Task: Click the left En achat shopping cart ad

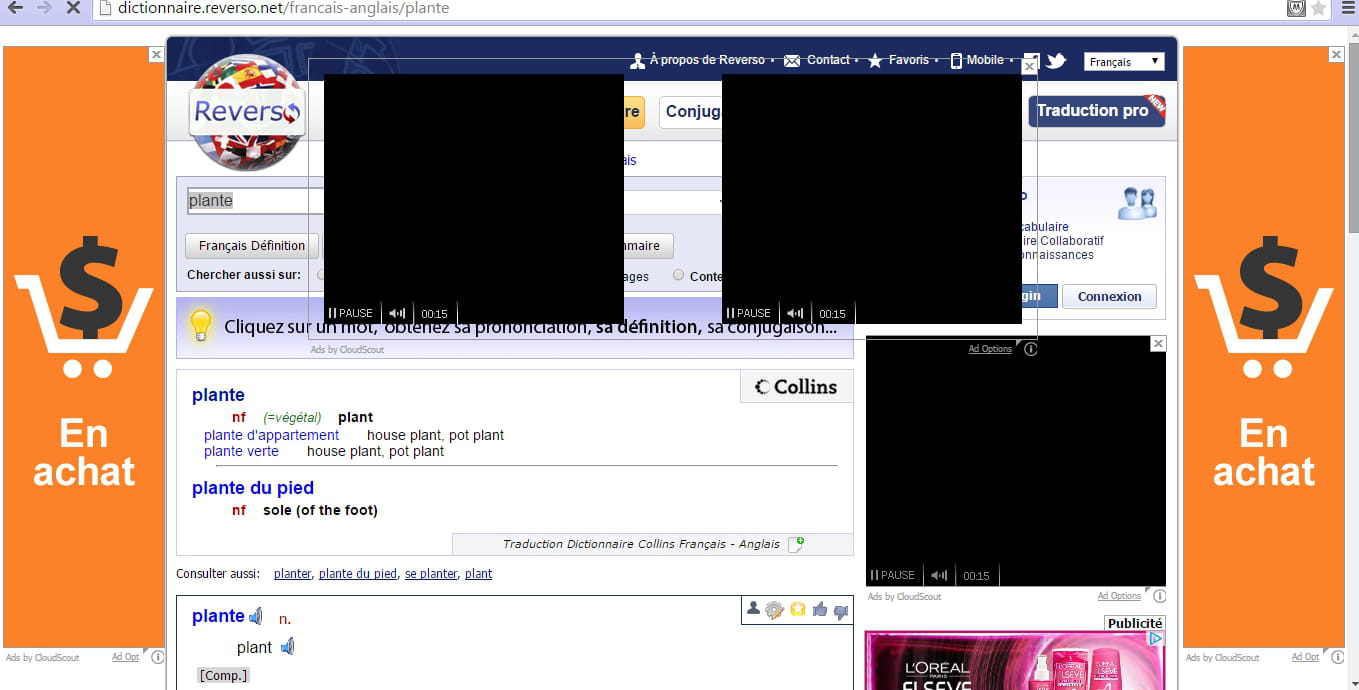Action: [x=84, y=347]
